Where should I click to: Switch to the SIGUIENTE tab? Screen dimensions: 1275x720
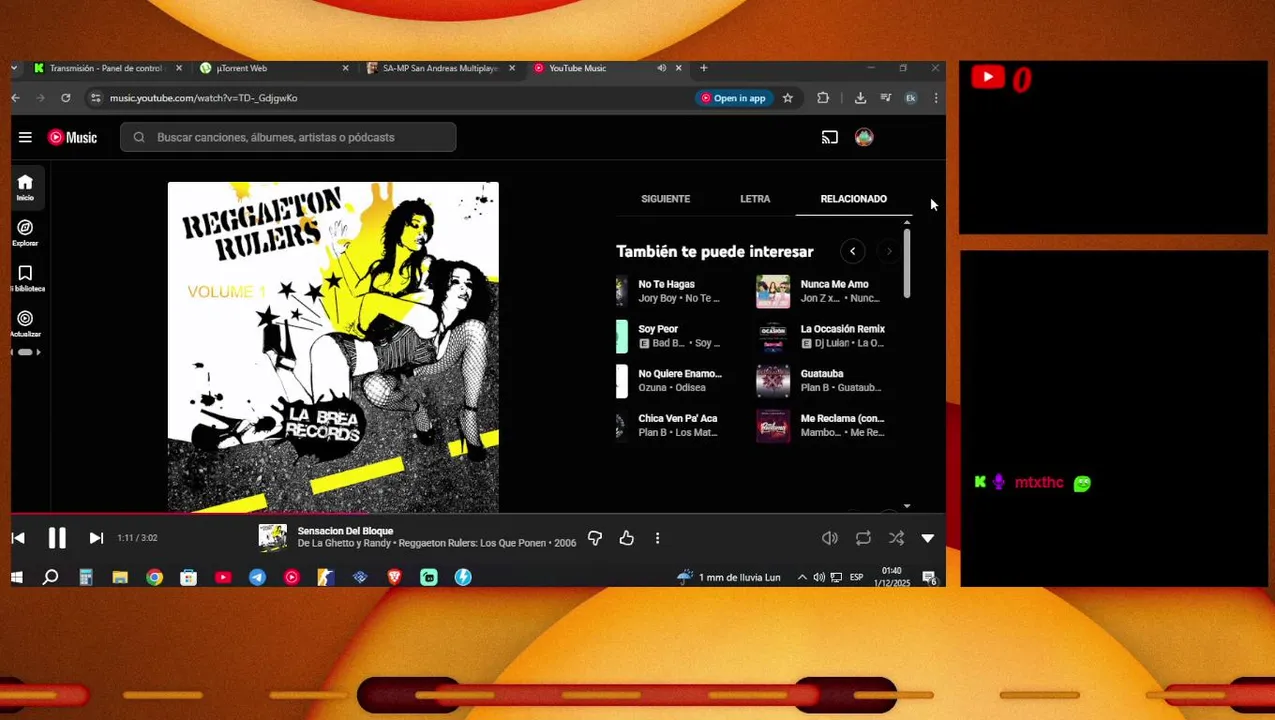pyautogui.click(x=665, y=199)
